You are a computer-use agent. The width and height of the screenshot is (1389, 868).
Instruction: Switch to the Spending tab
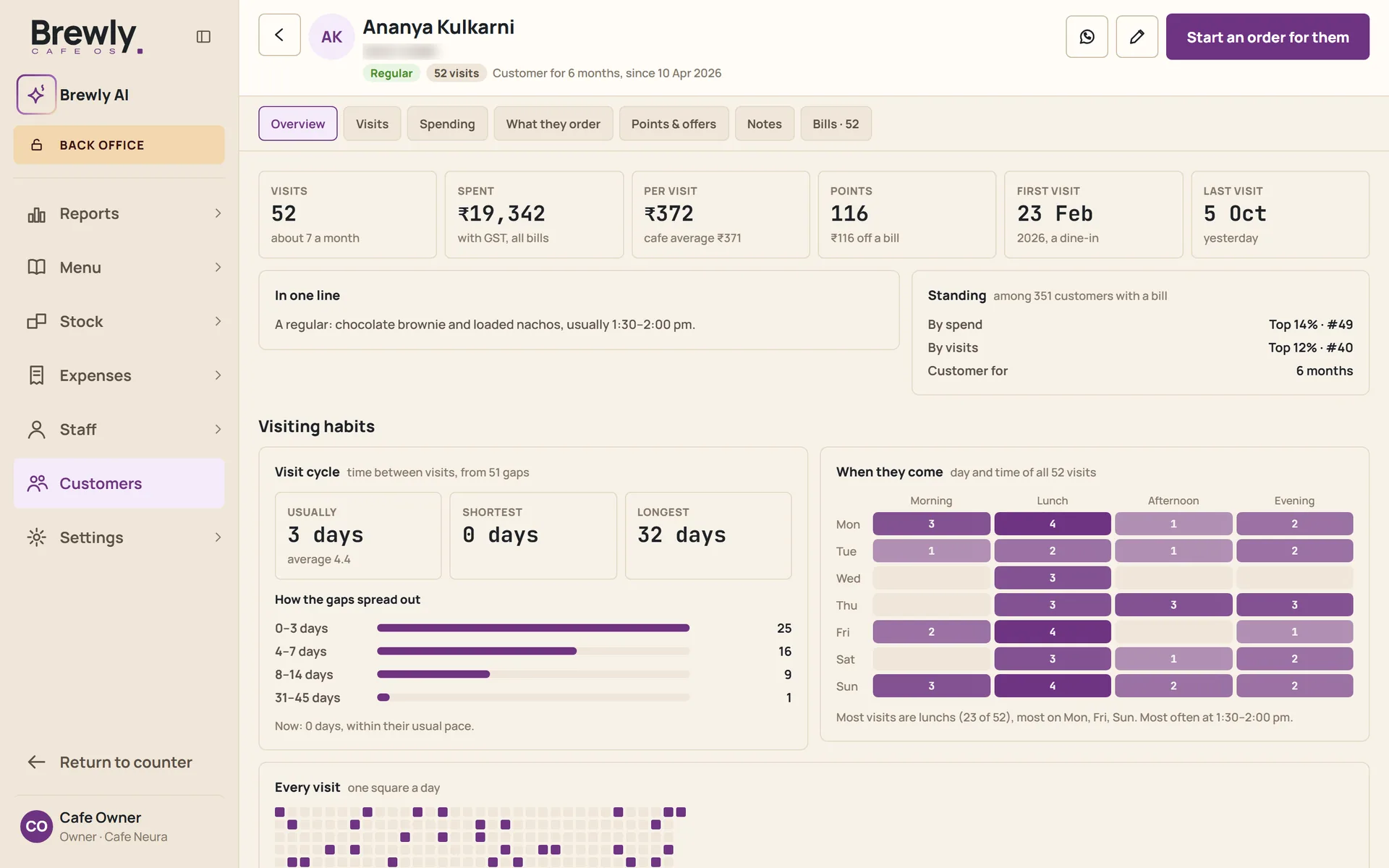pyautogui.click(x=447, y=124)
